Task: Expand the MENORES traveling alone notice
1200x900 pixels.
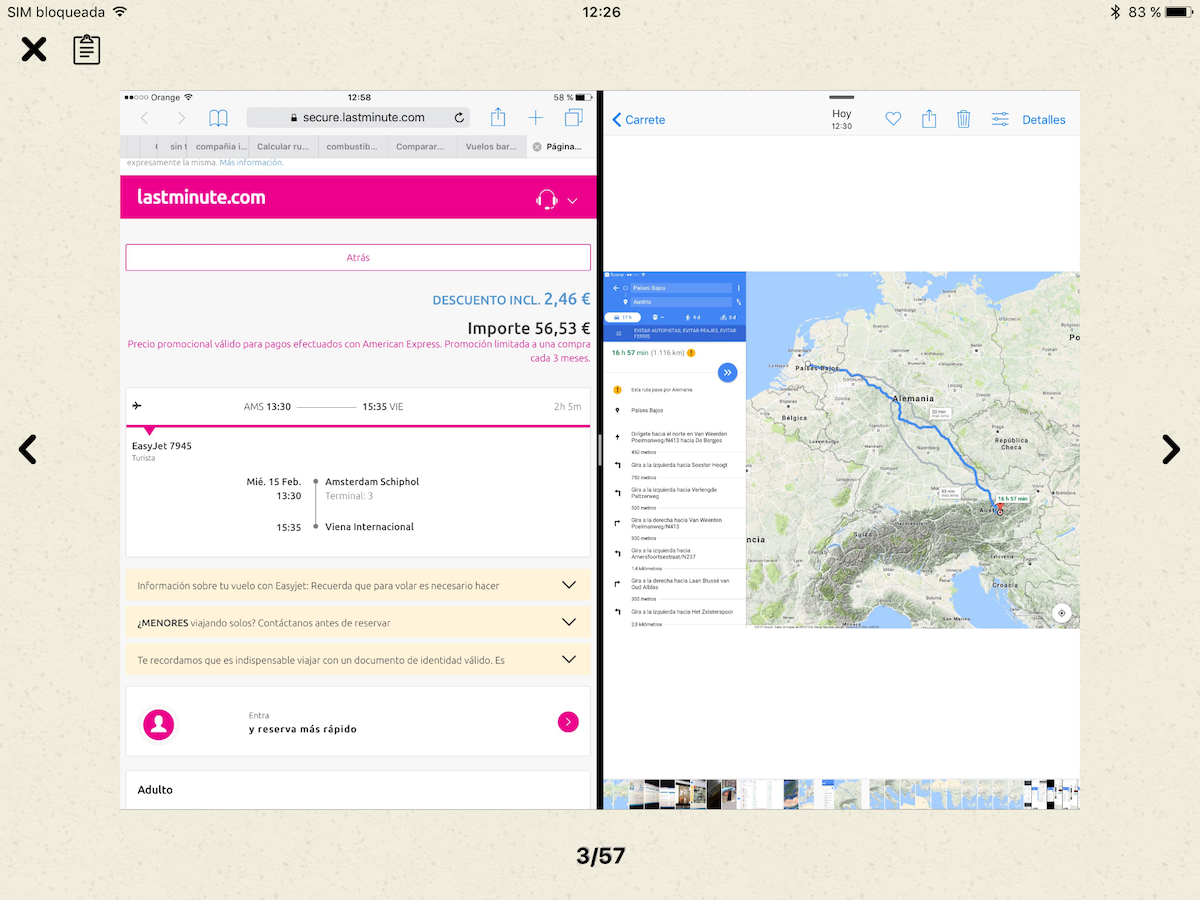Action: (568, 622)
